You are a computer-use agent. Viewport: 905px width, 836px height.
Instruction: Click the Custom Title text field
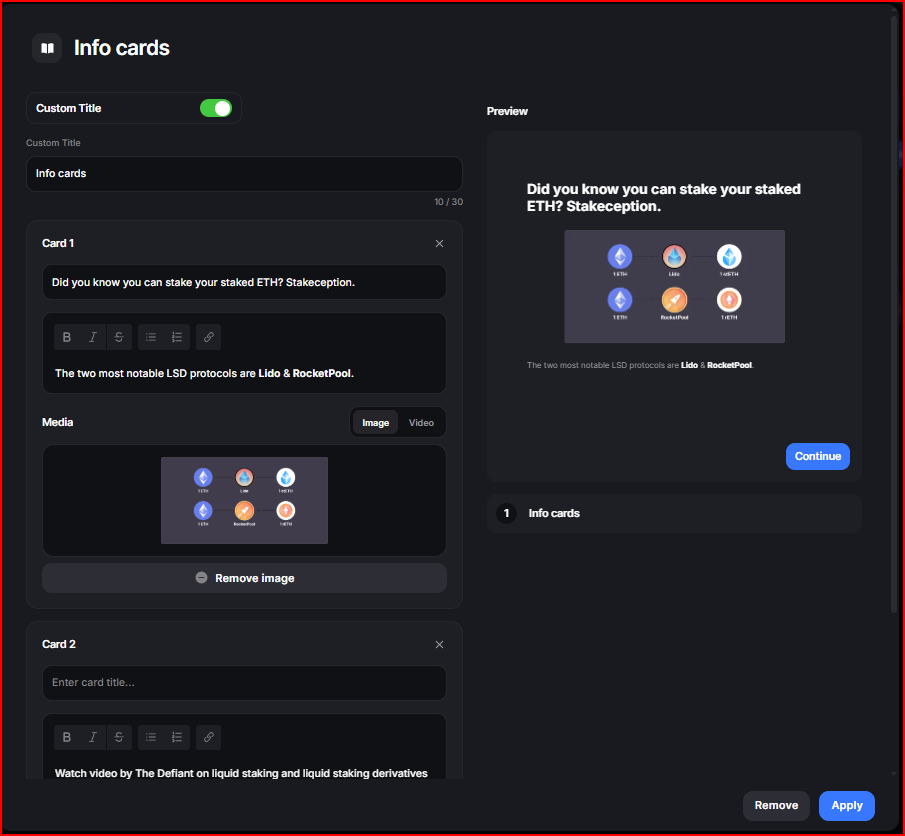244,174
